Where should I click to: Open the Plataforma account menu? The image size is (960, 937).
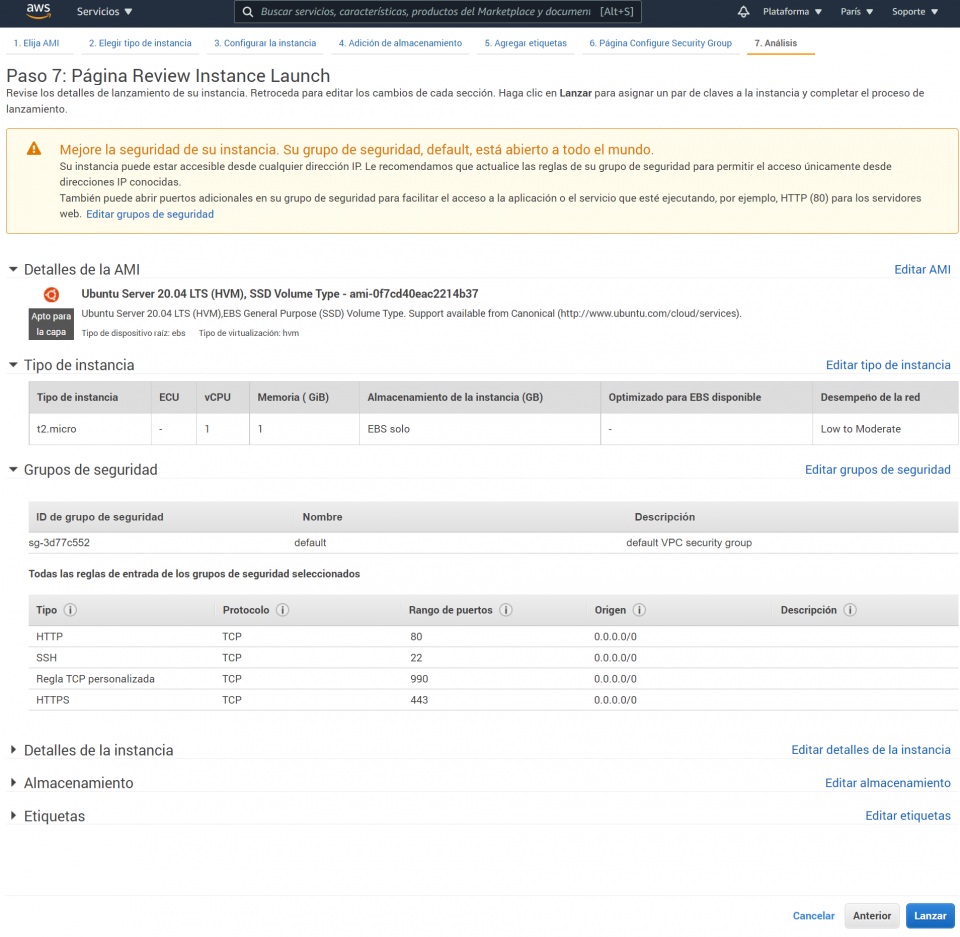point(792,12)
